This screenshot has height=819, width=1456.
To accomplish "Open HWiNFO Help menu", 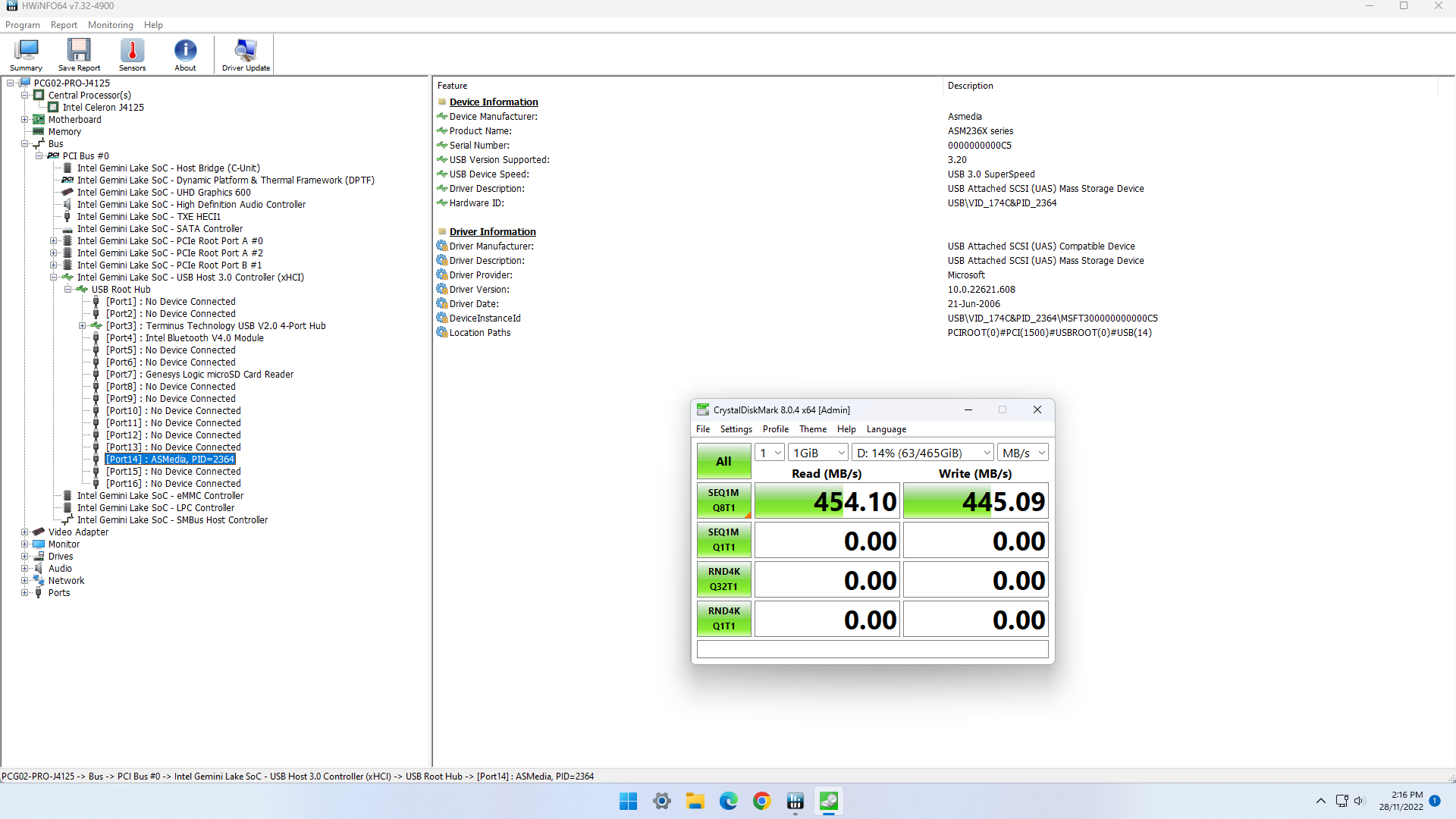I will 153,25.
